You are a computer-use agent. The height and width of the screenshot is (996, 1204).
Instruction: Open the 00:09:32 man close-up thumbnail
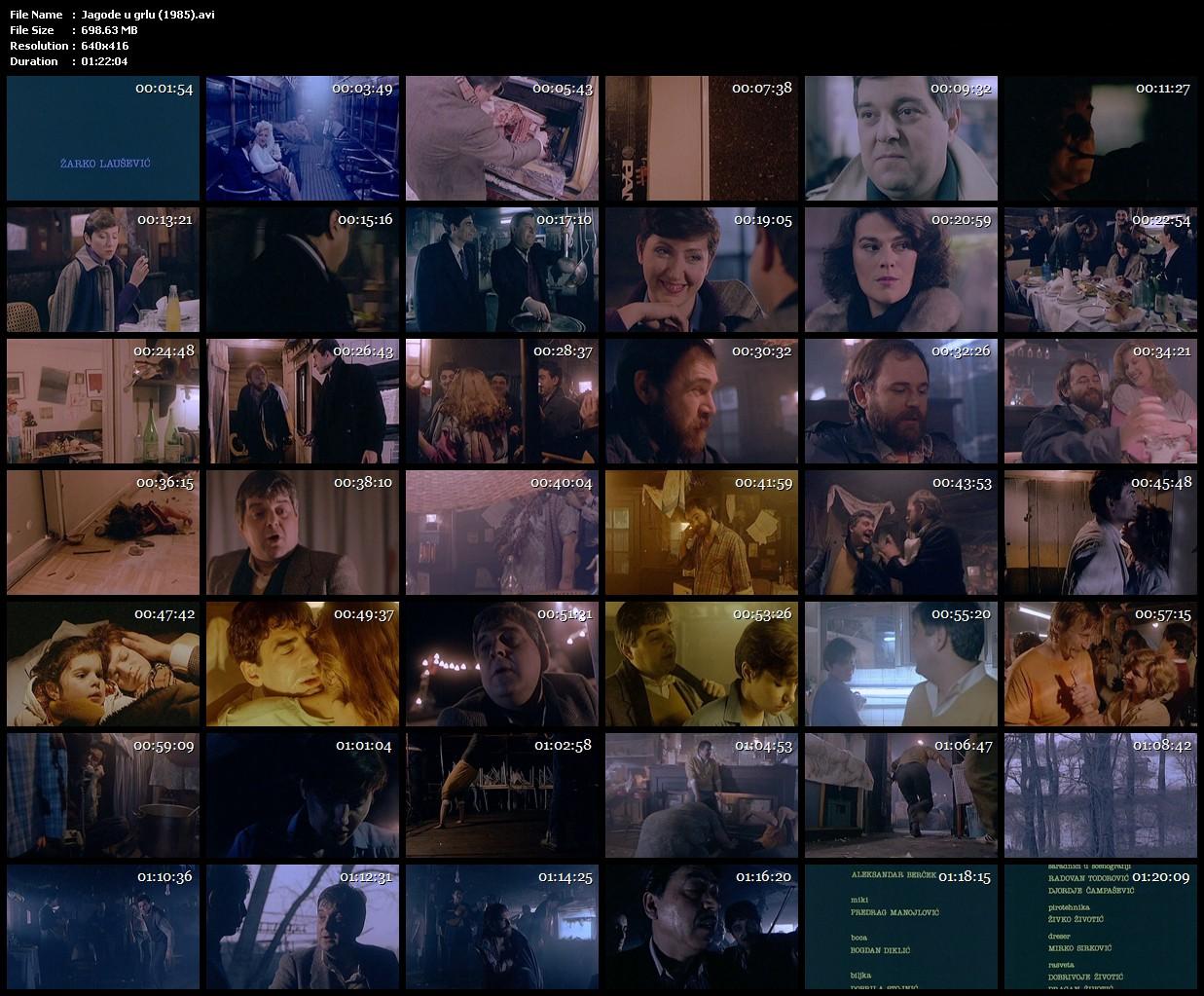[901, 138]
